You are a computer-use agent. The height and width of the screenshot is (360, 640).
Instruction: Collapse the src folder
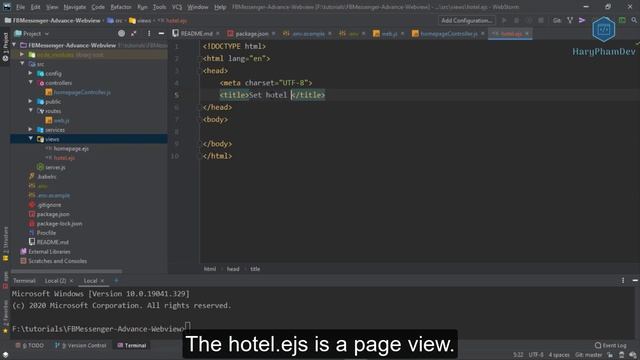[22, 64]
